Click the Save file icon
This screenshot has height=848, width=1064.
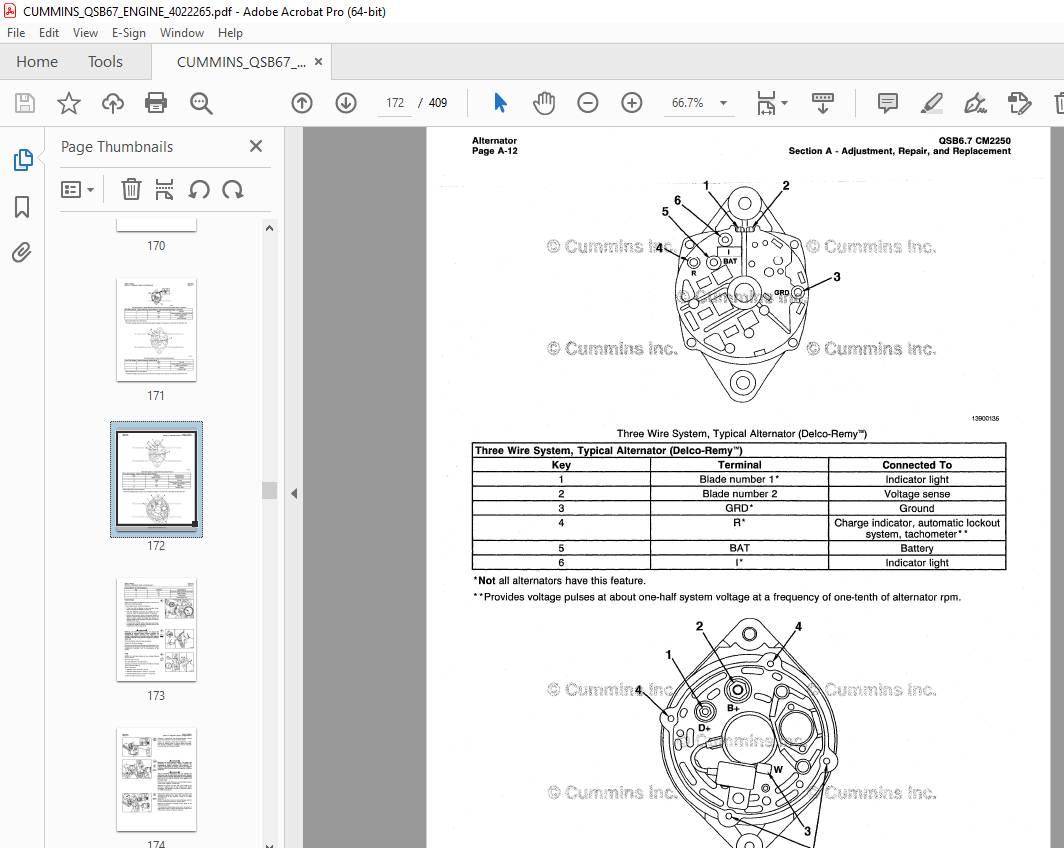25,103
